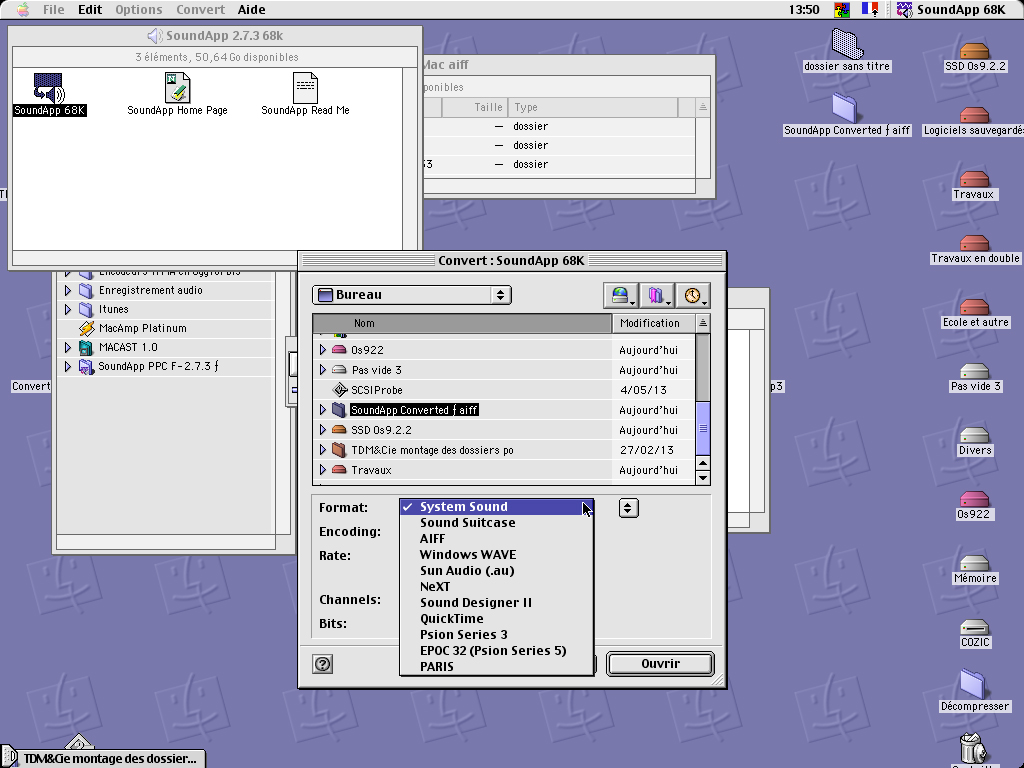Open the SoundApp Read Me file icon
This screenshot has width=1024, height=768.
pyautogui.click(x=305, y=88)
